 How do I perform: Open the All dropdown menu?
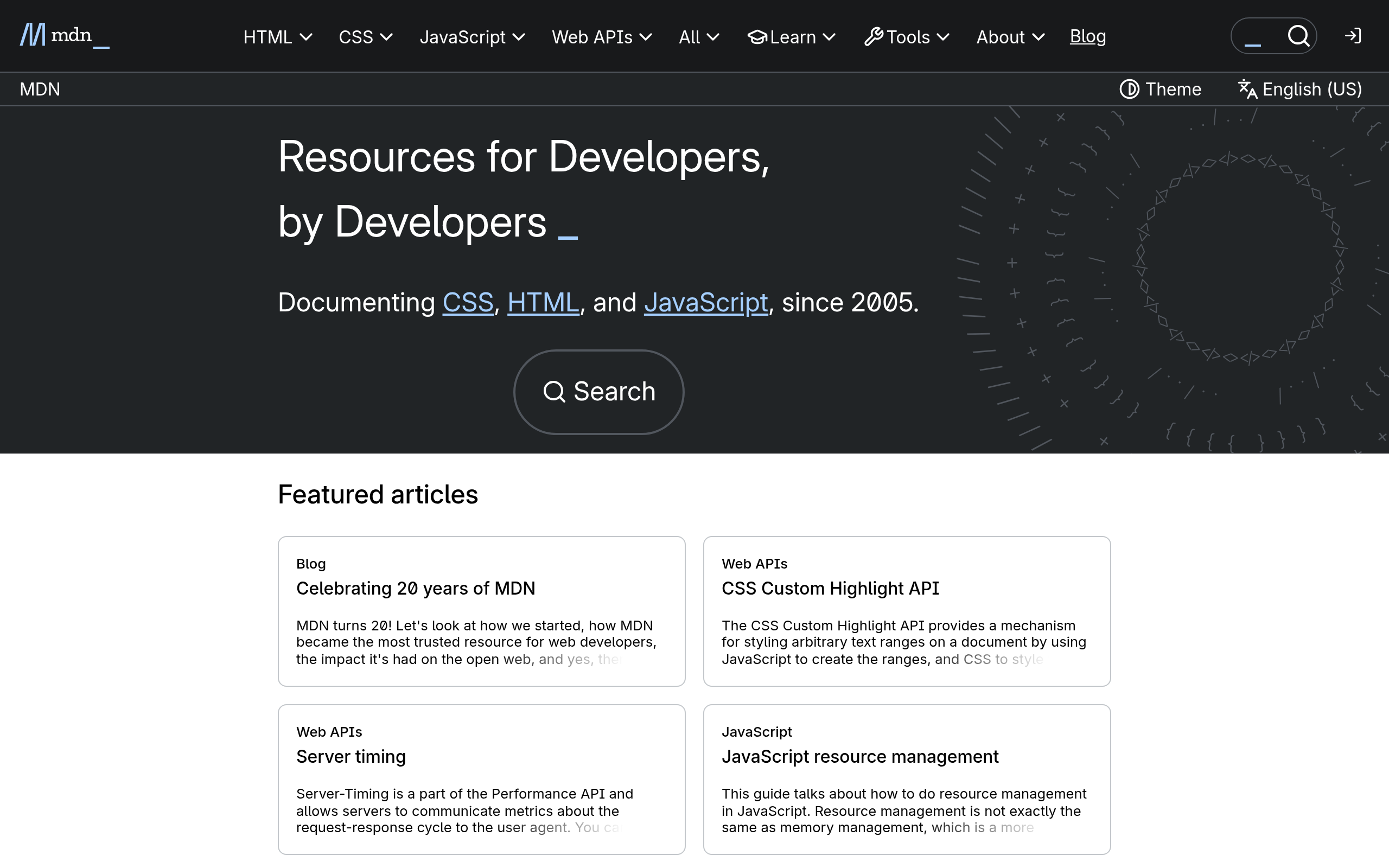point(698,37)
